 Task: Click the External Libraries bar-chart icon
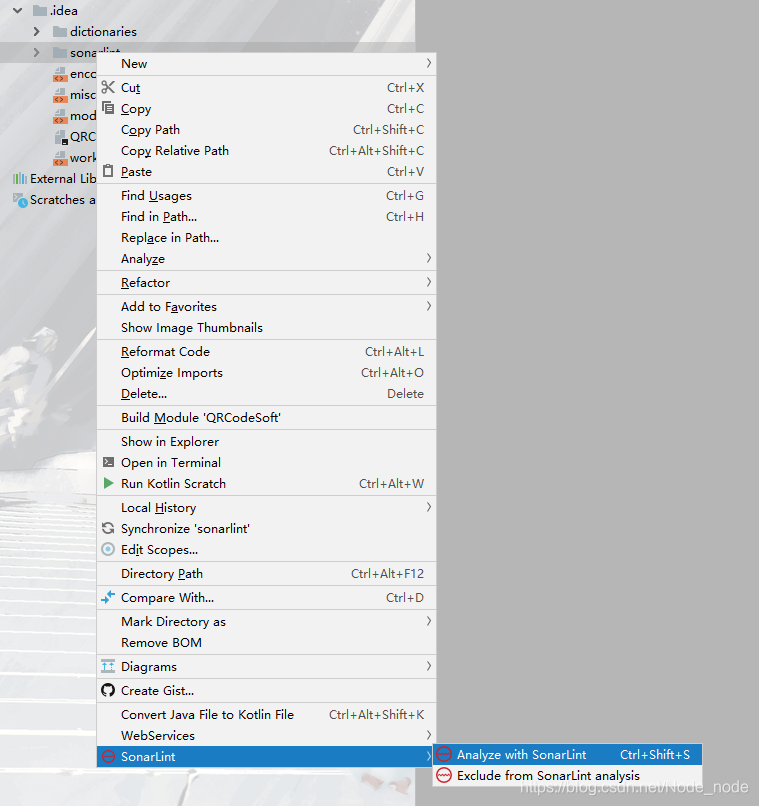(20, 178)
